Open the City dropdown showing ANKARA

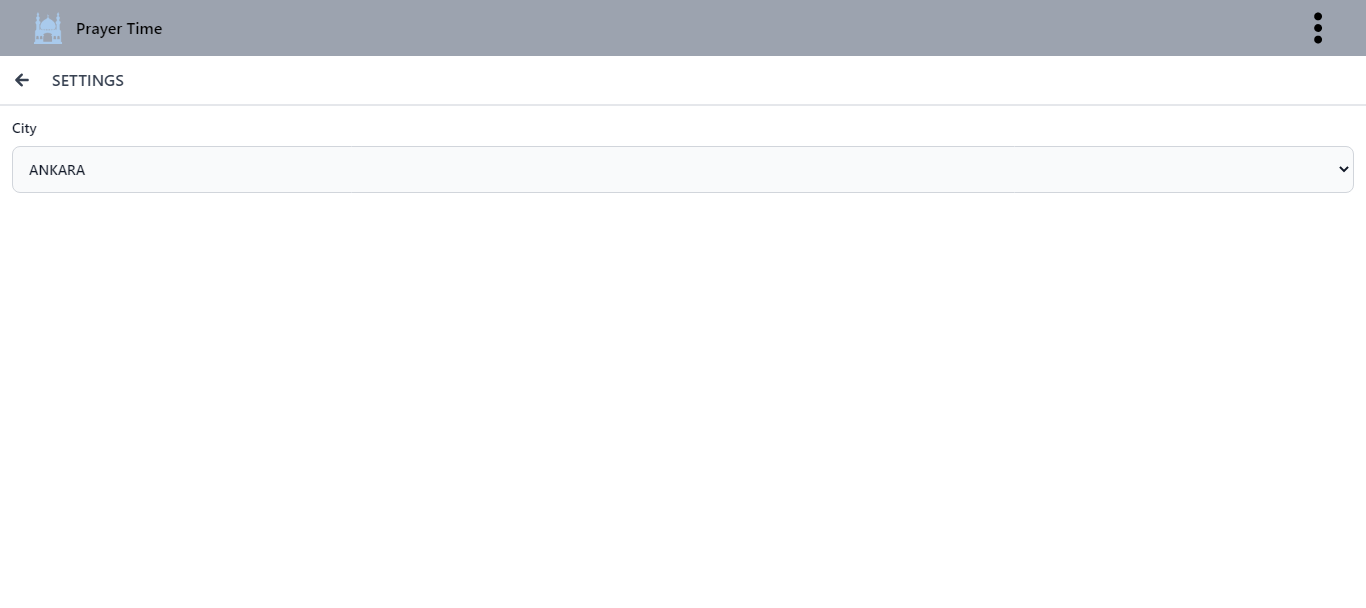683,170
